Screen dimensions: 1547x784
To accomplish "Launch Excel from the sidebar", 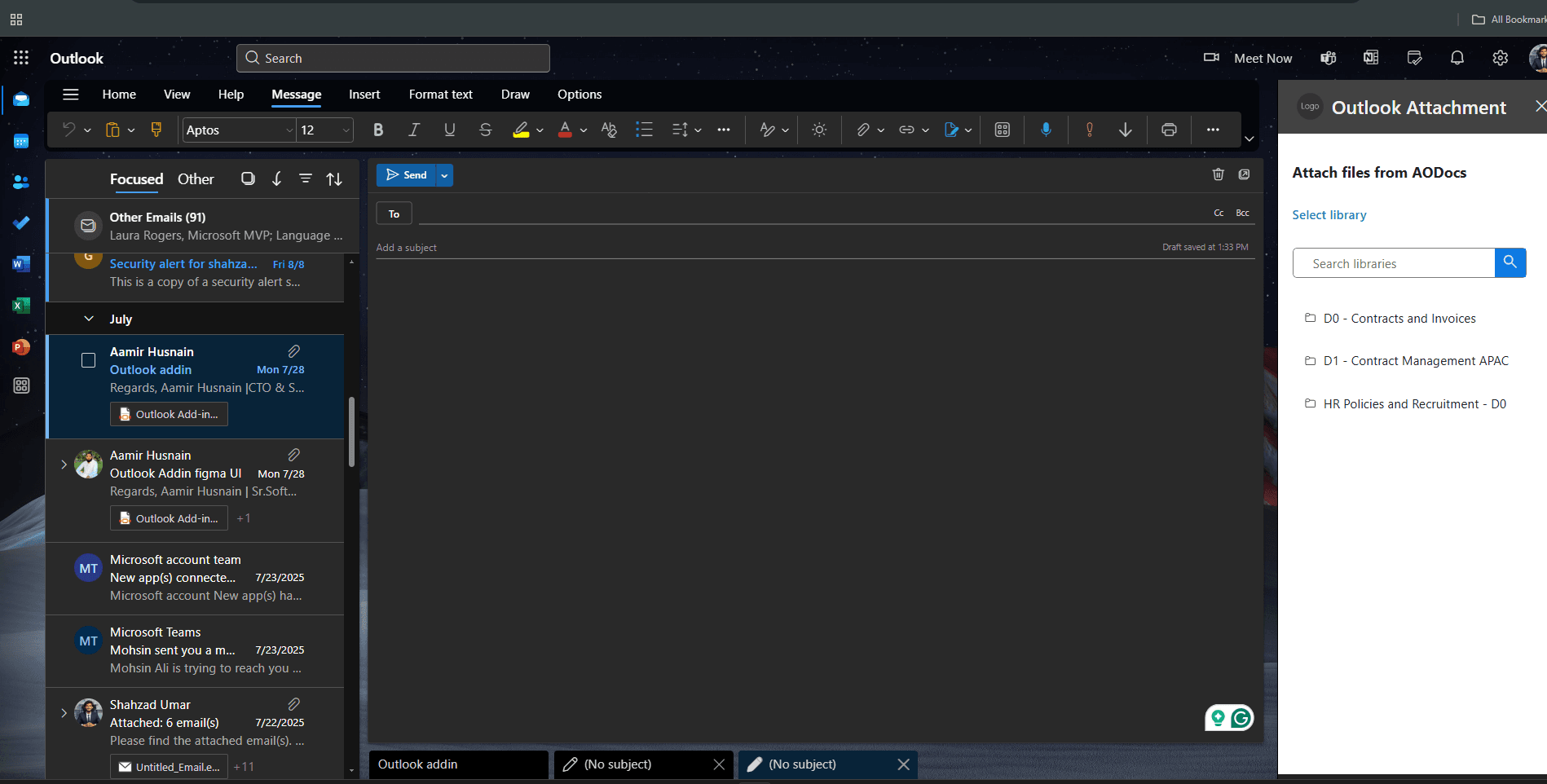I will coord(21,305).
